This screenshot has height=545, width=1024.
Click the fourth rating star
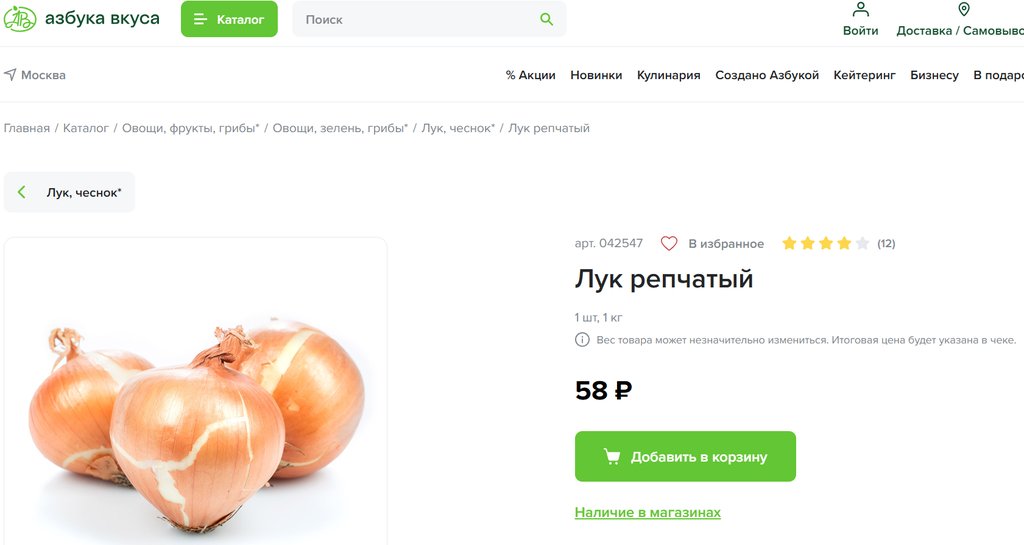[844, 243]
